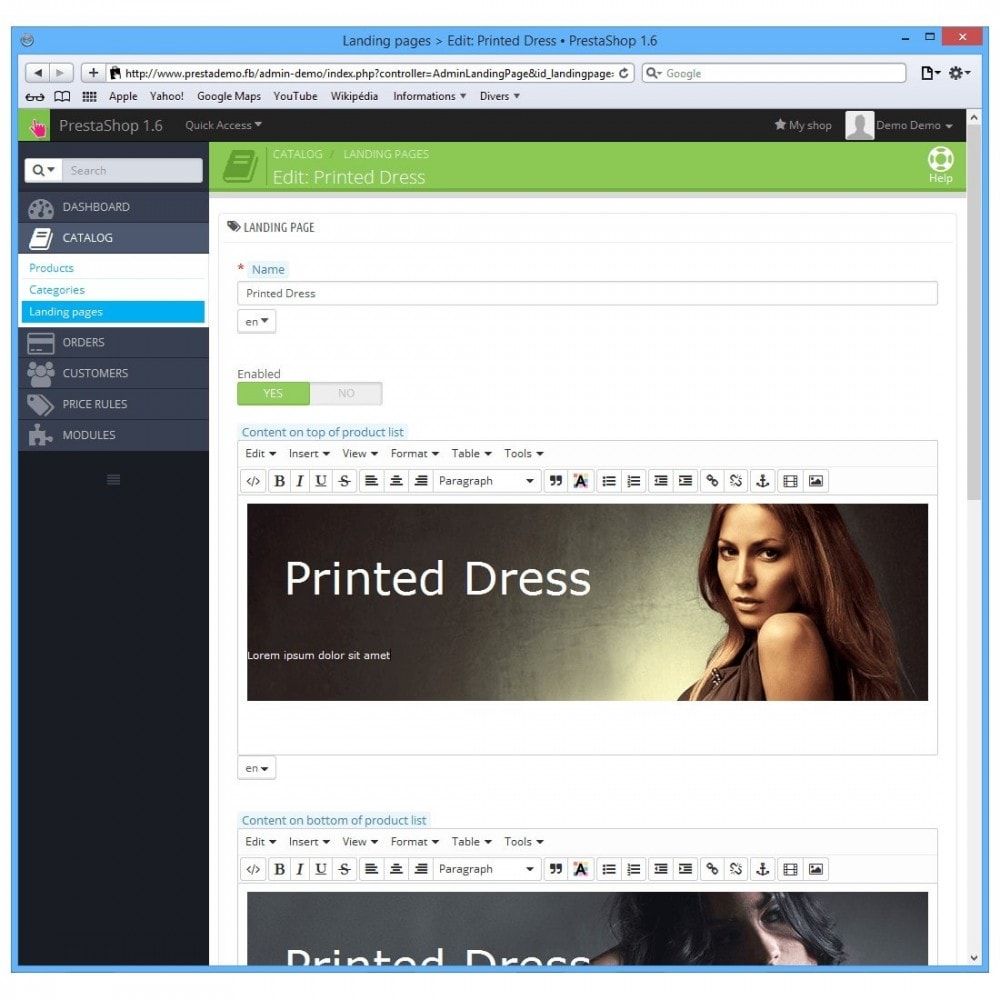The height and width of the screenshot is (1000, 1000).
Task: Open Customers section in sidebar
Action: (x=114, y=373)
